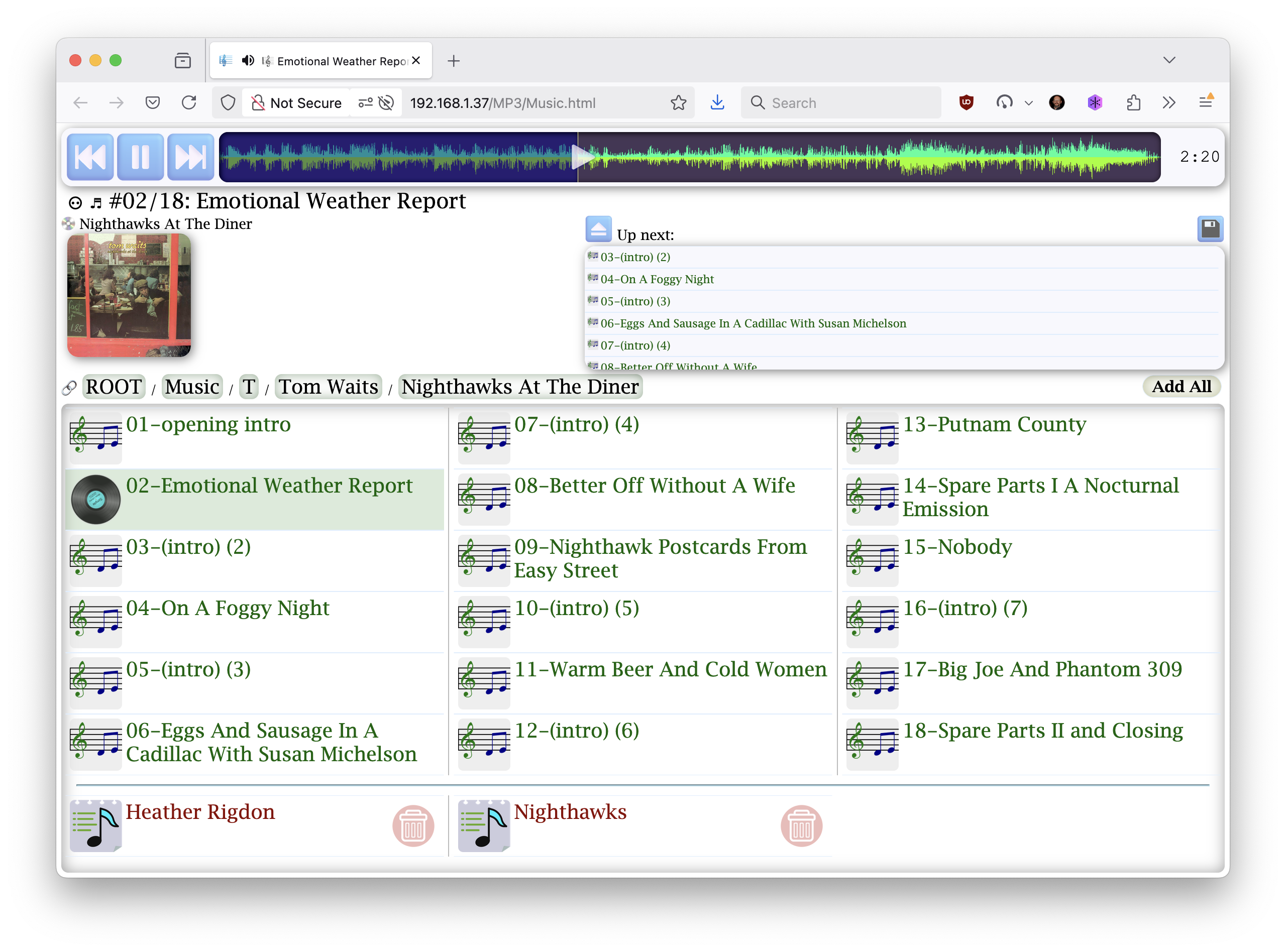The height and width of the screenshot is (952, 1286).
Task: Play 08-Better Off Without A Wife
Action: point(654,486)
